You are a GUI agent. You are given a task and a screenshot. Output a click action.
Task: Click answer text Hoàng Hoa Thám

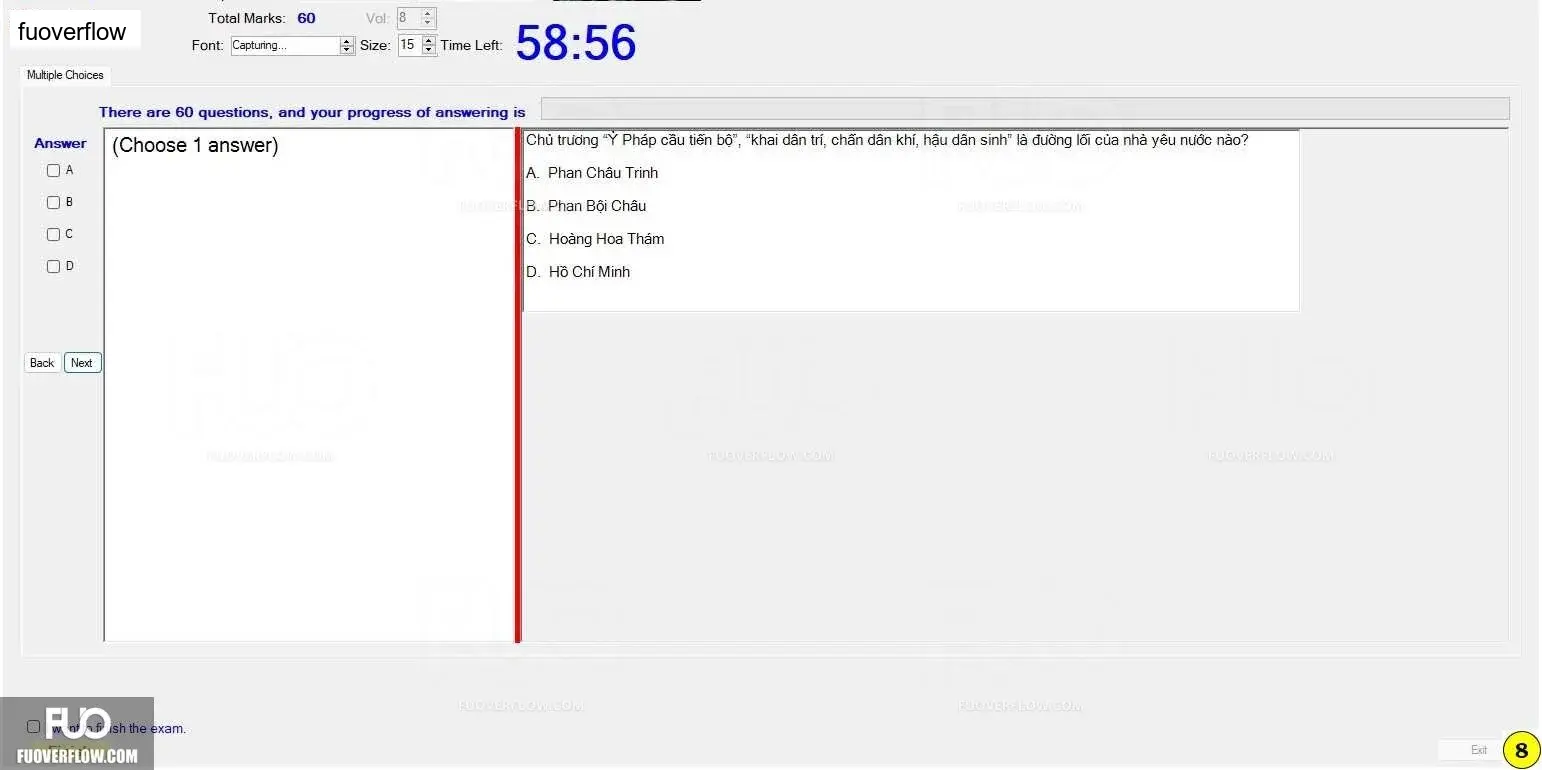(606, 239)
